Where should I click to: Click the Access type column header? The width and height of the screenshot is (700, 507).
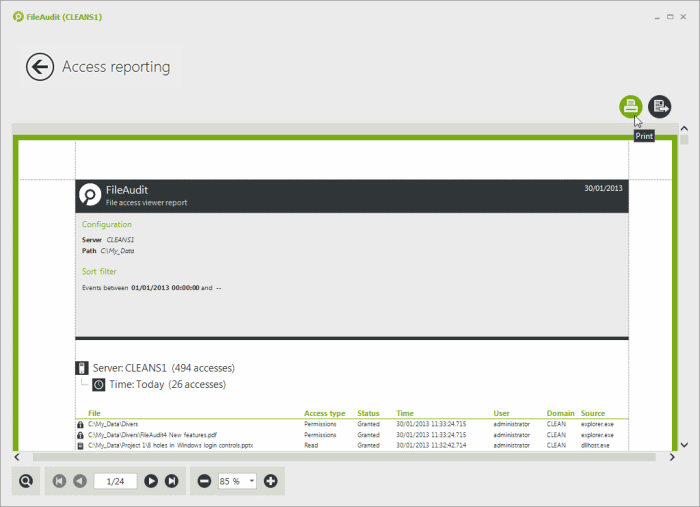point(324,413)
